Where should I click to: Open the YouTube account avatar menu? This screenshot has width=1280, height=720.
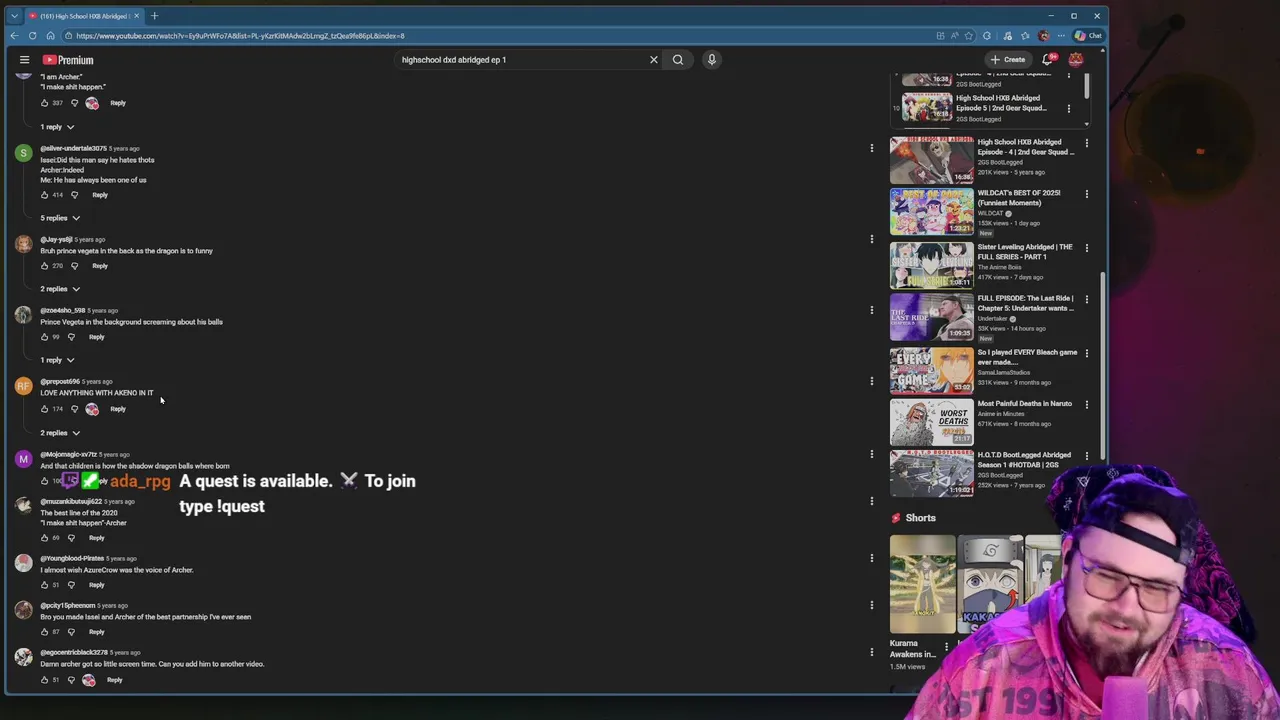(1076, 60)
